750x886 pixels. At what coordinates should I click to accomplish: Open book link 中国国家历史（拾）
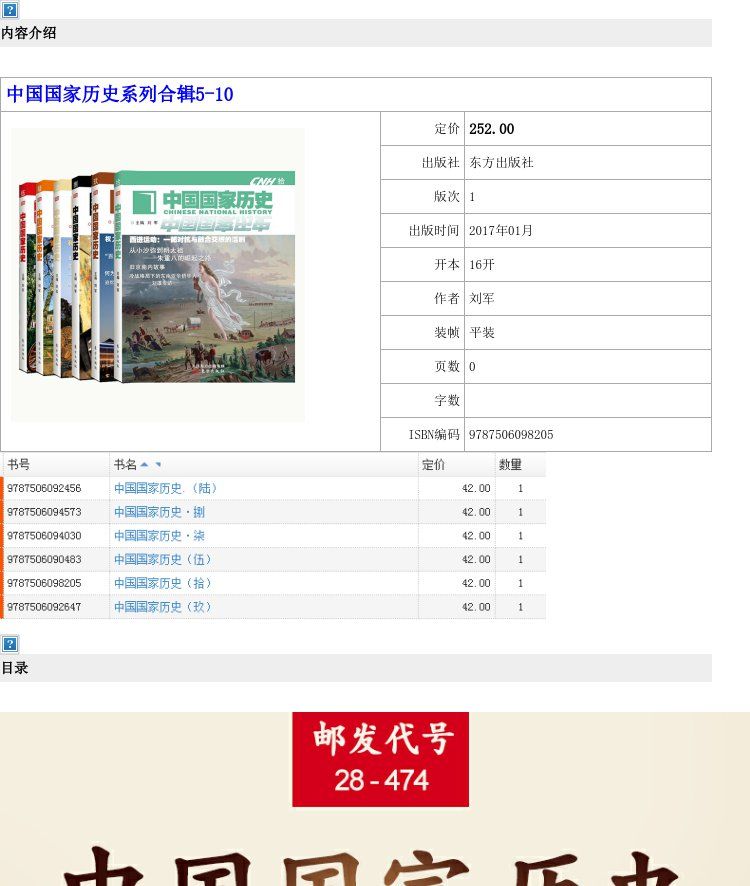point(164,583)
